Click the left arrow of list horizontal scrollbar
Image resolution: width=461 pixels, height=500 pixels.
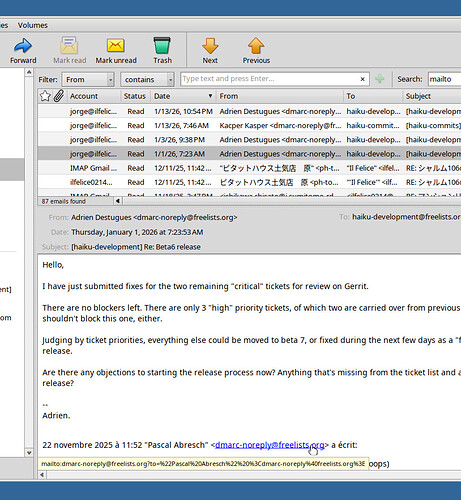tap(118, 201)
